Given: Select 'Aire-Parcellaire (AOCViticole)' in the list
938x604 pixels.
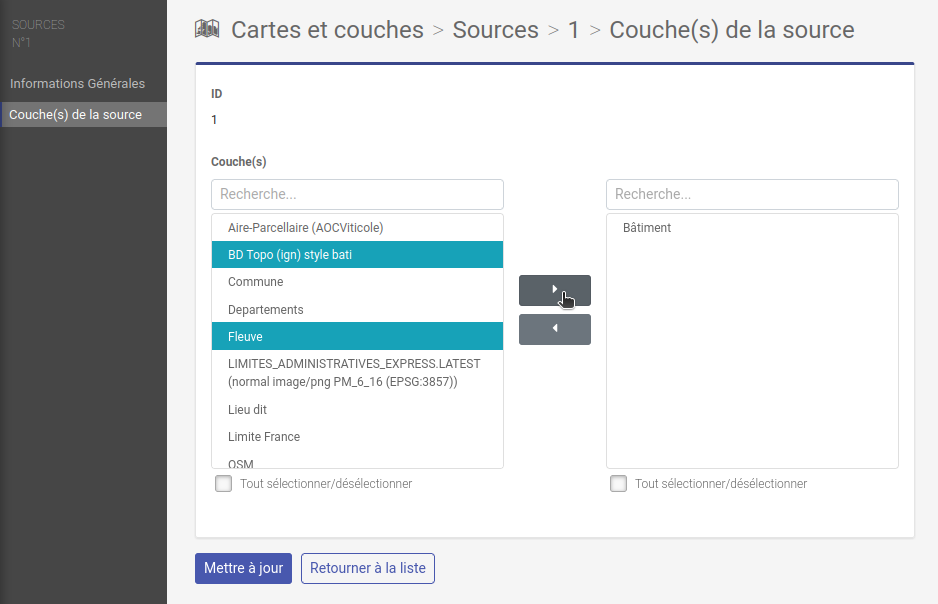Looking at the screenshot, I should point(305,228).
